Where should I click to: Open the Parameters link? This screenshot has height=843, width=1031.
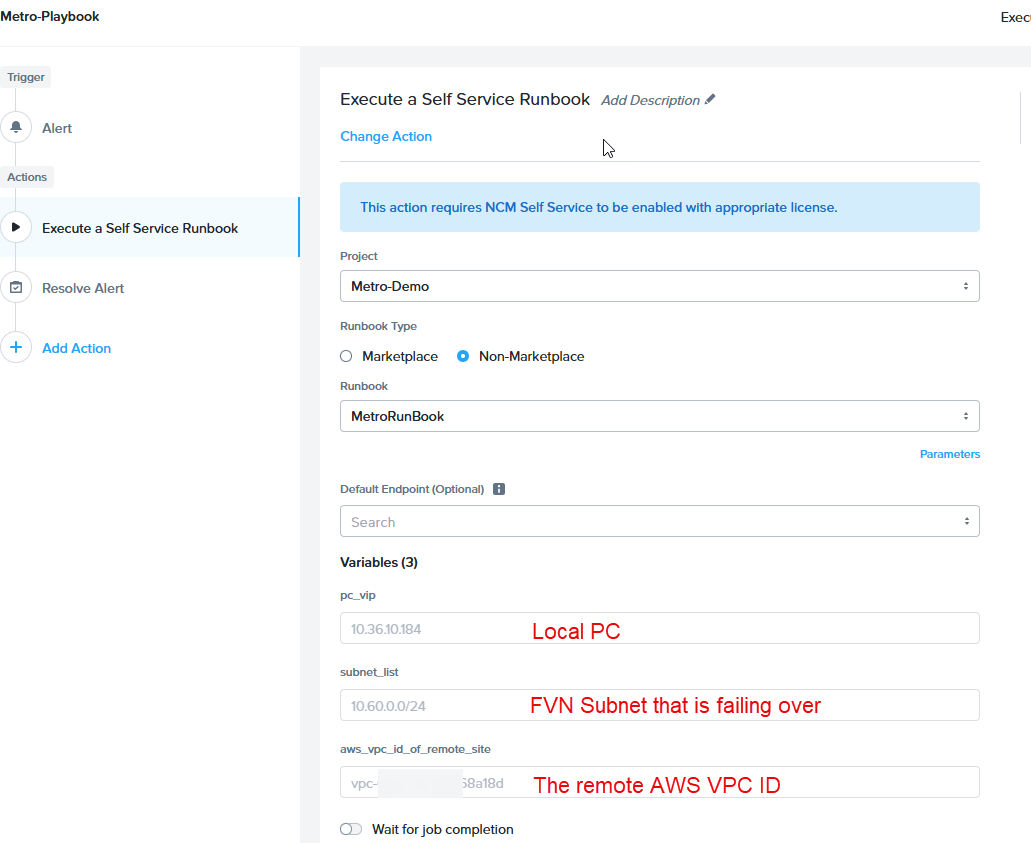click(949, 454)
